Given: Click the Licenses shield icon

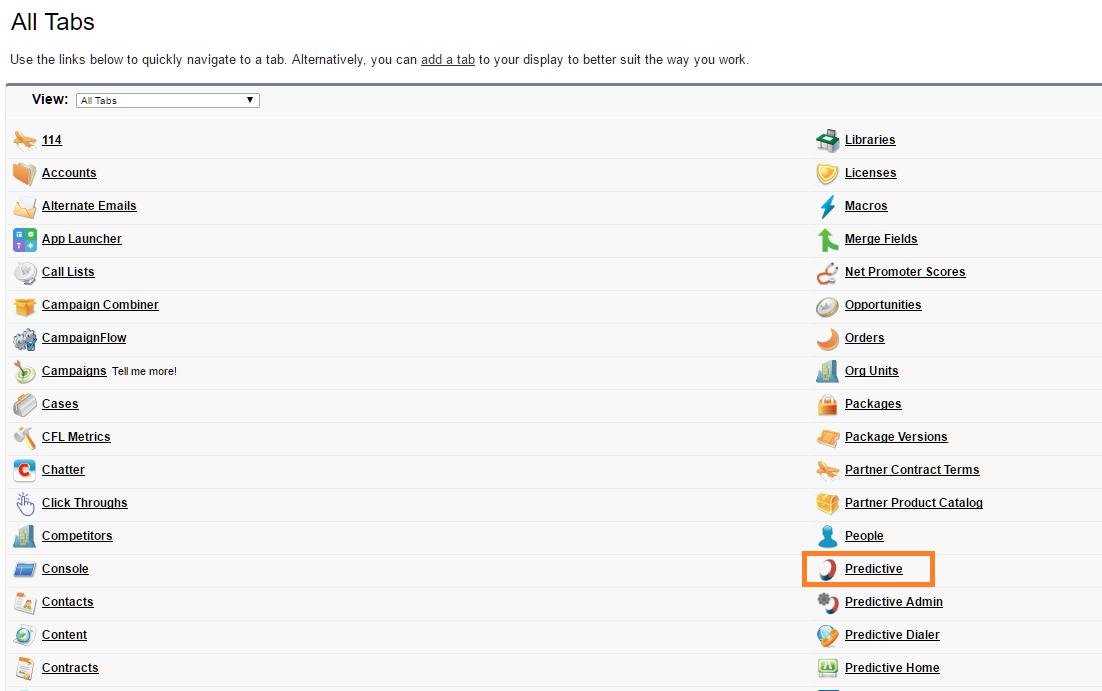Looking at the screenshot, I should point(827,173).
